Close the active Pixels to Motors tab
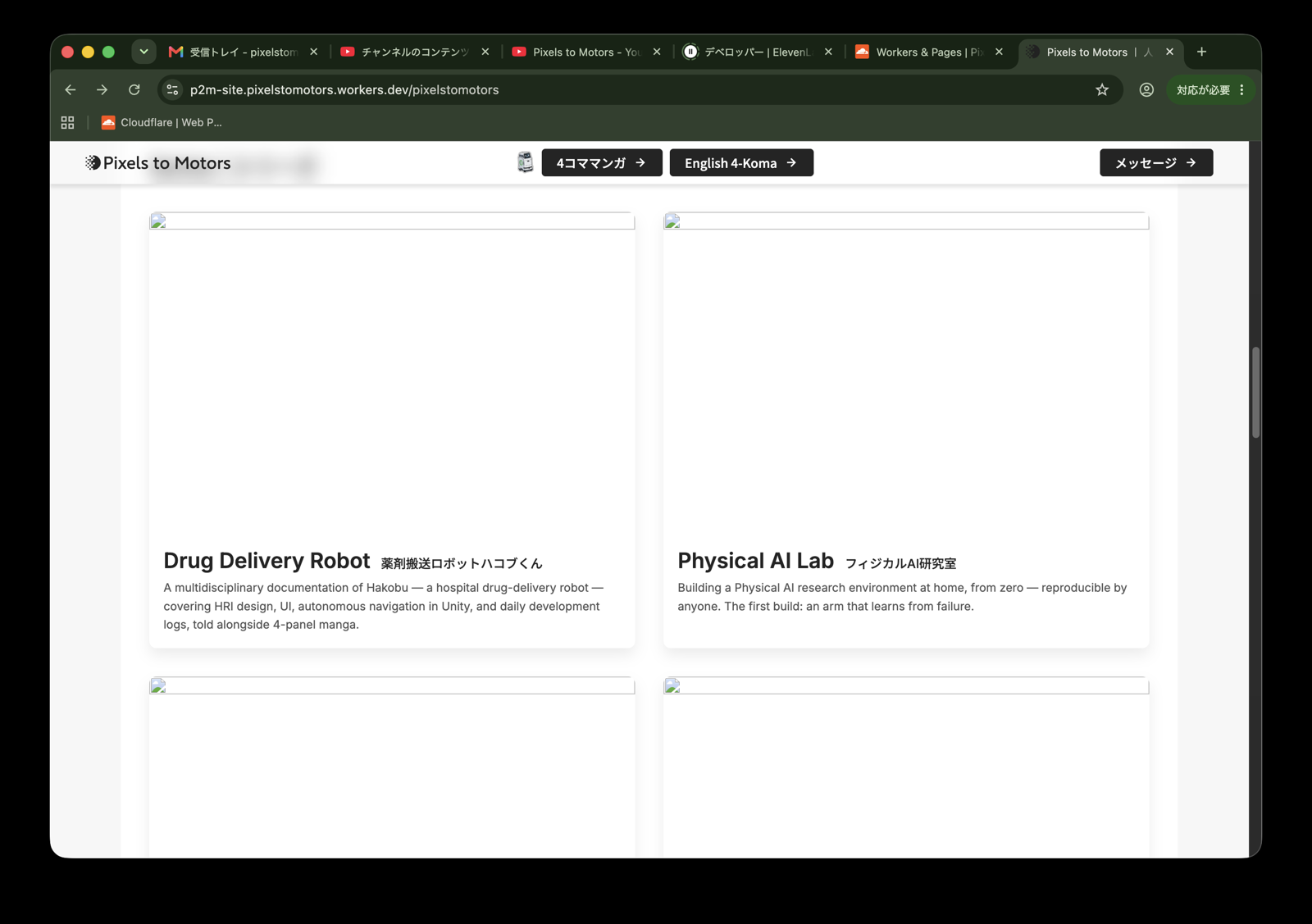Image resolution: width=1312 pixels, height=924 pixels. pos(1170,52)
